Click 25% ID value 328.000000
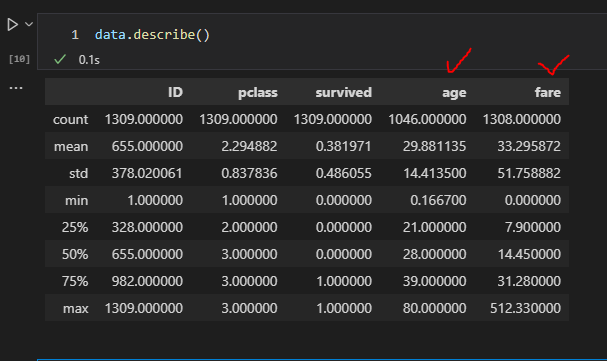The height and width of the screenshot is (361, 607). pyautogui.click(x=147, y=227)
